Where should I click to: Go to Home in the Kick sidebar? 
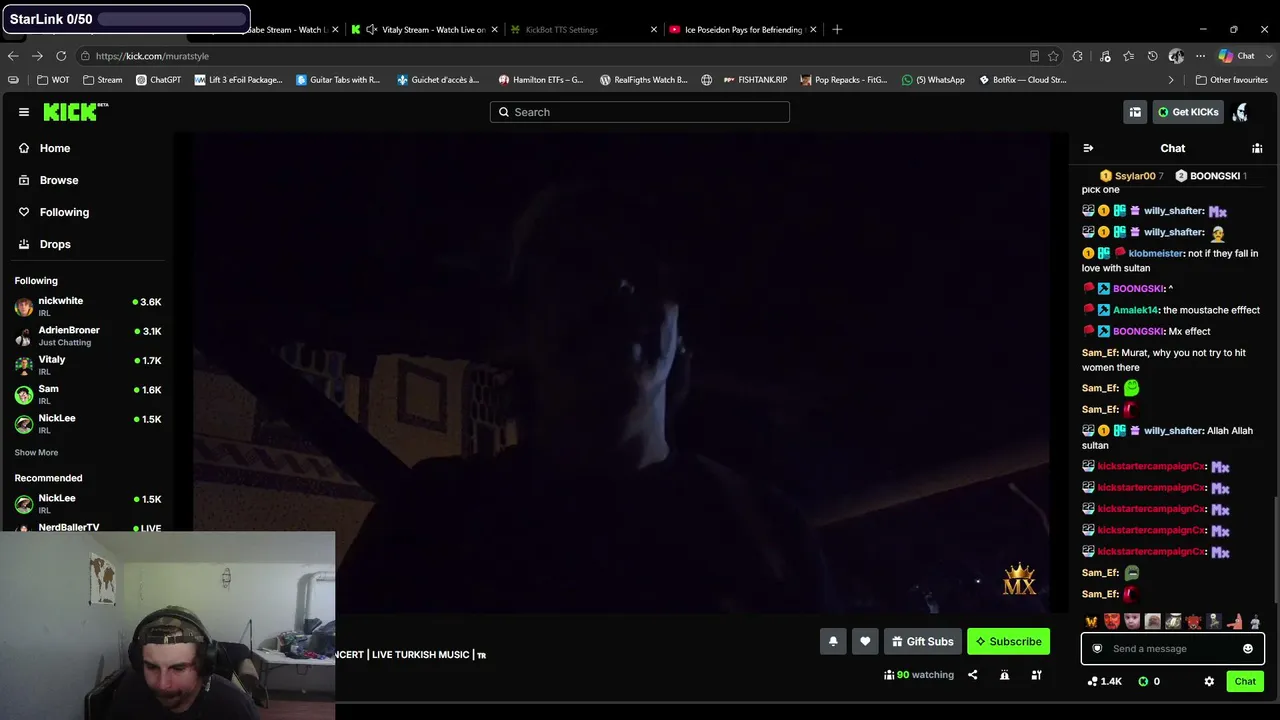[x=45, y=148]
